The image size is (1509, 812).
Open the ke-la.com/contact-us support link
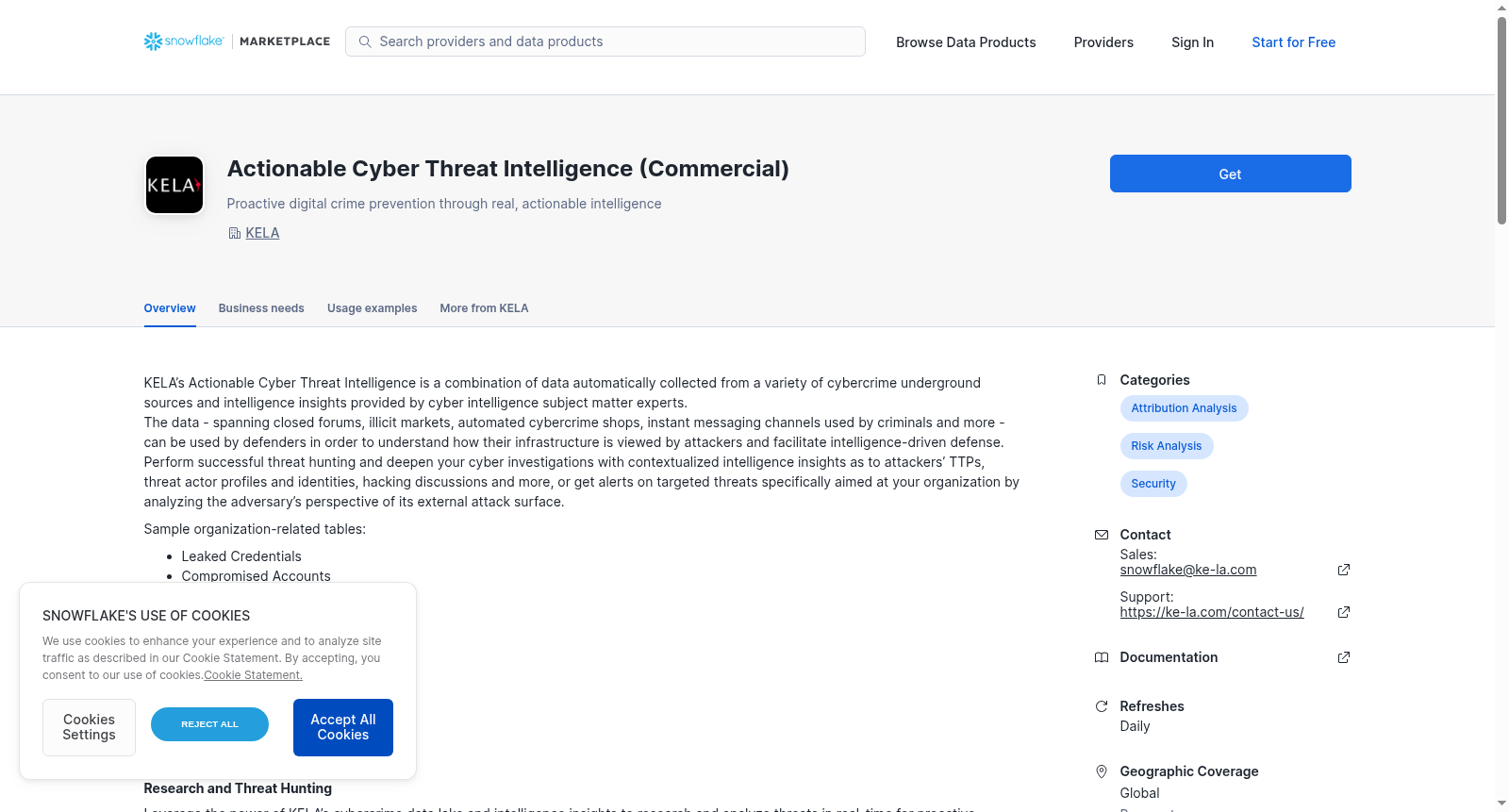point(1212,612)
